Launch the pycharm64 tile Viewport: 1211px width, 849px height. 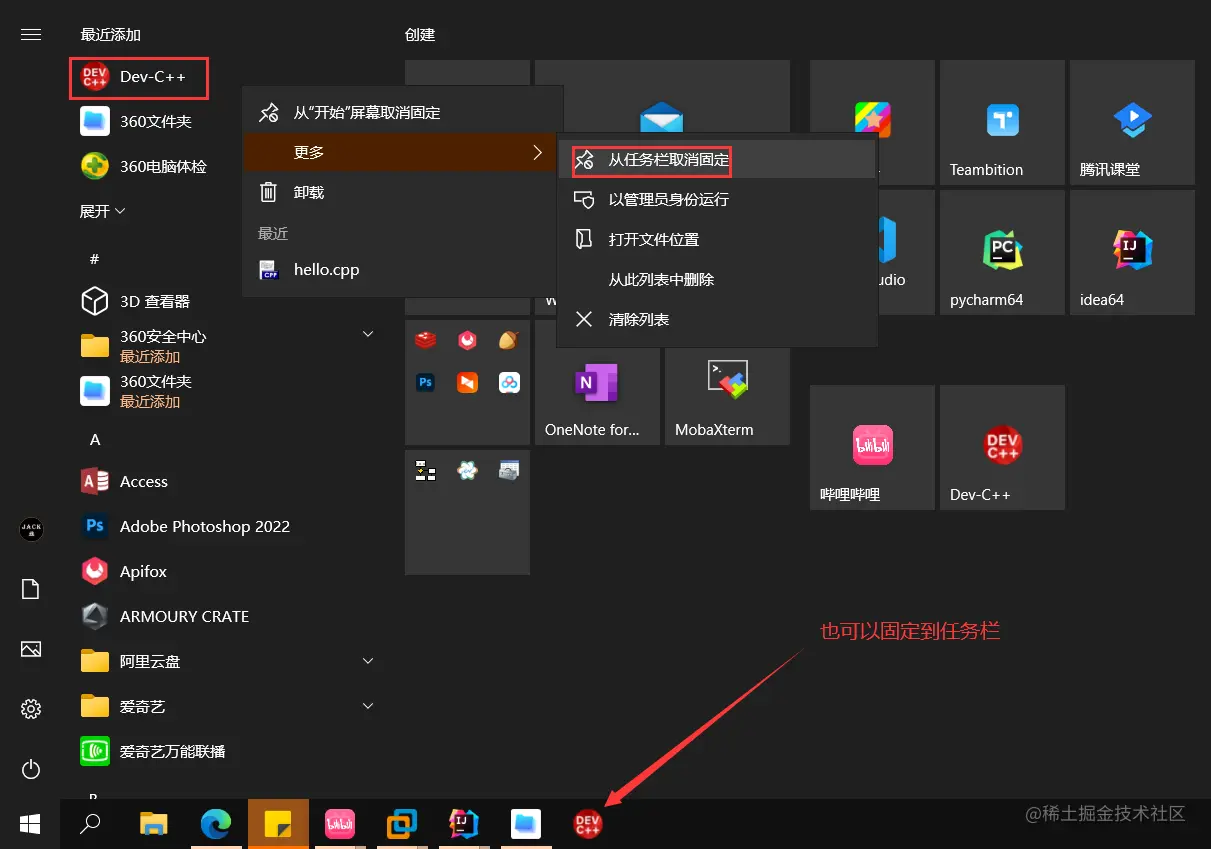(x=1002, y=252)
